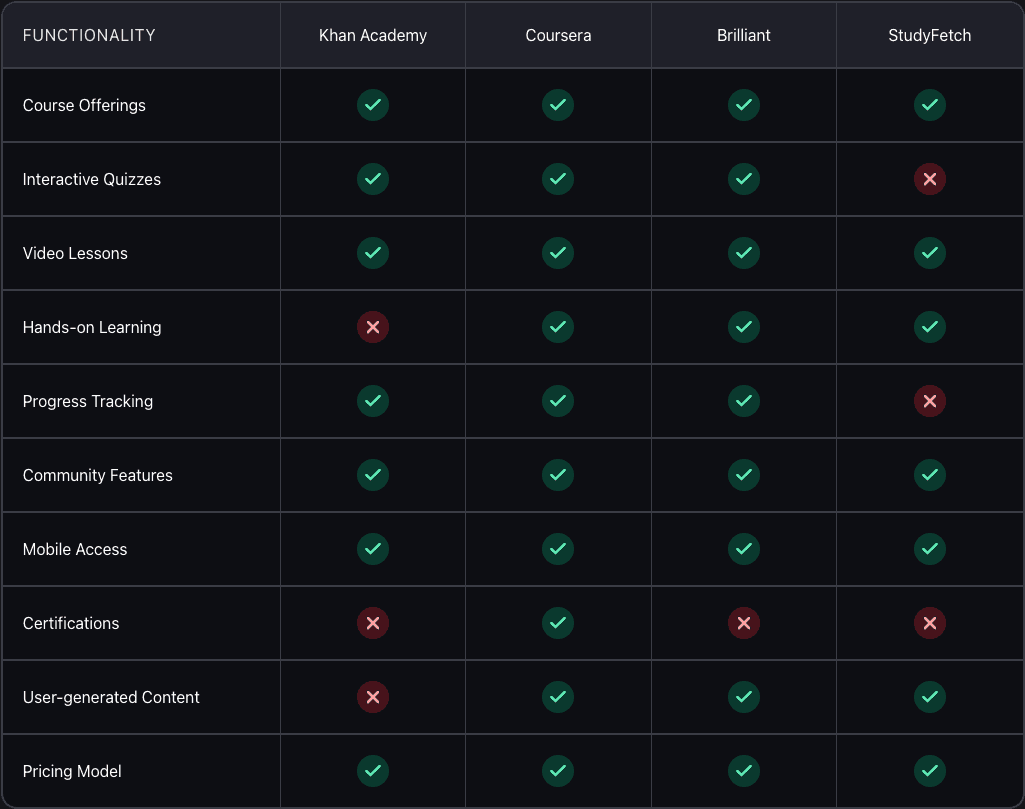The image size is (1025, 809).
Task: Click Coursera's Hands-on Learning checkmark
Action: pos(558,327)
